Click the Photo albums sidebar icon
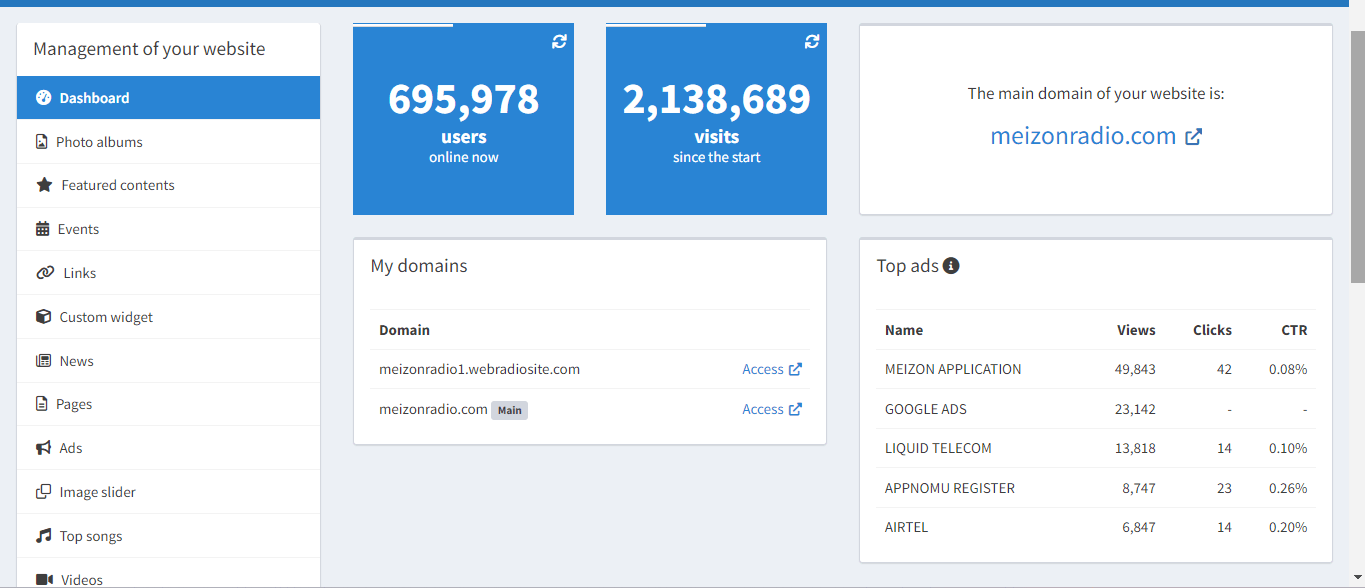Viewport: 1365px width, 588px height. pyautogui.click(x=42, y=142)
